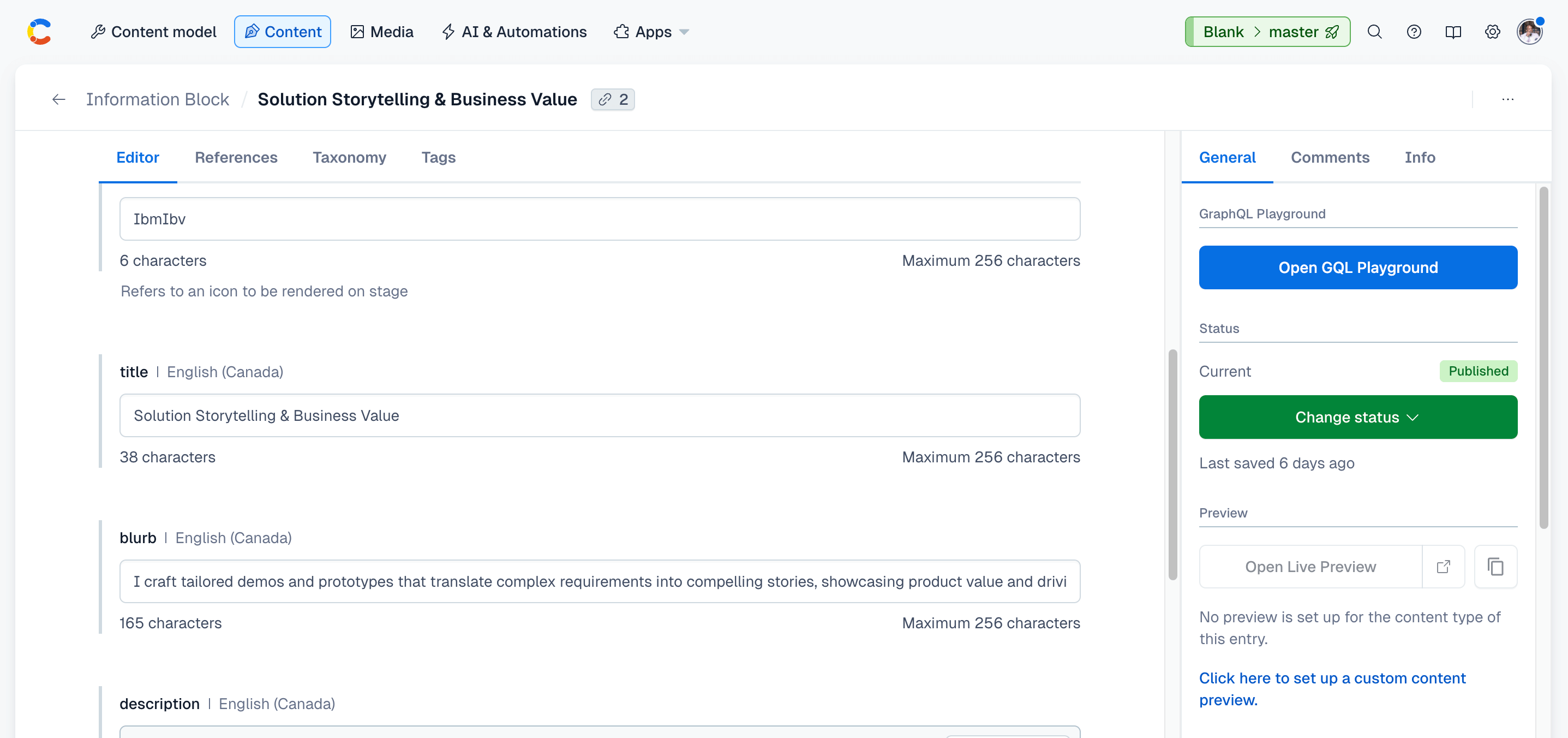Image resolution: width=1568 pixels, height=738 pixels.
Task: Open the user avatar menu
Action: click(1530, 32)
